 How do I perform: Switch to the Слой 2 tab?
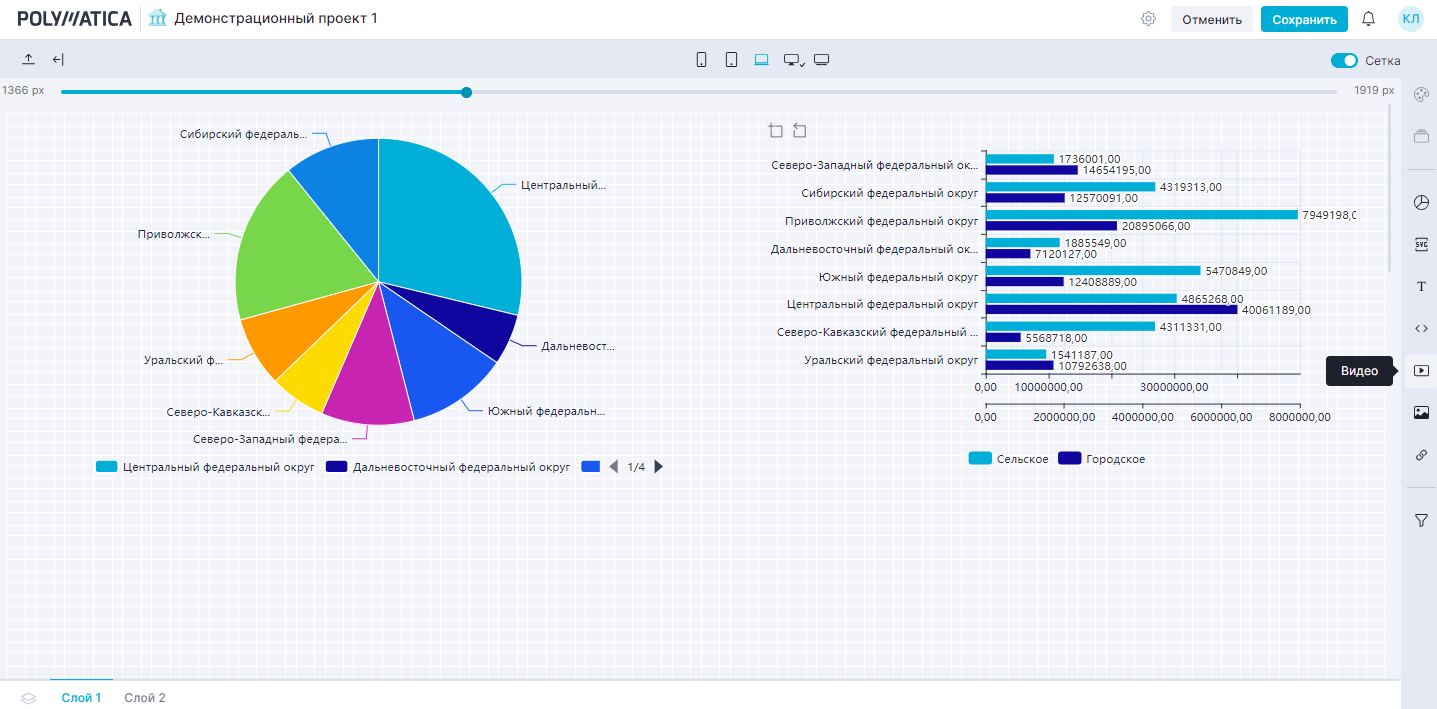(145, 698)
